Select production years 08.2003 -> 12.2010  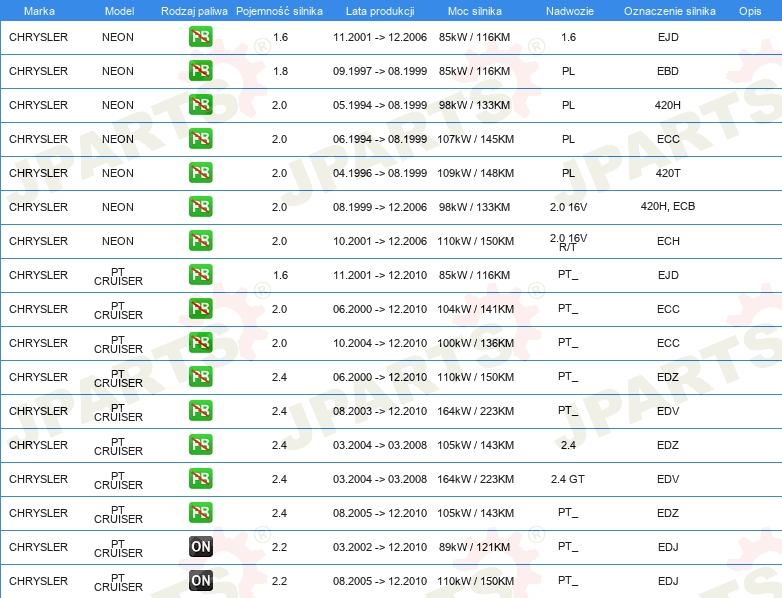click(x=380, y=411)
